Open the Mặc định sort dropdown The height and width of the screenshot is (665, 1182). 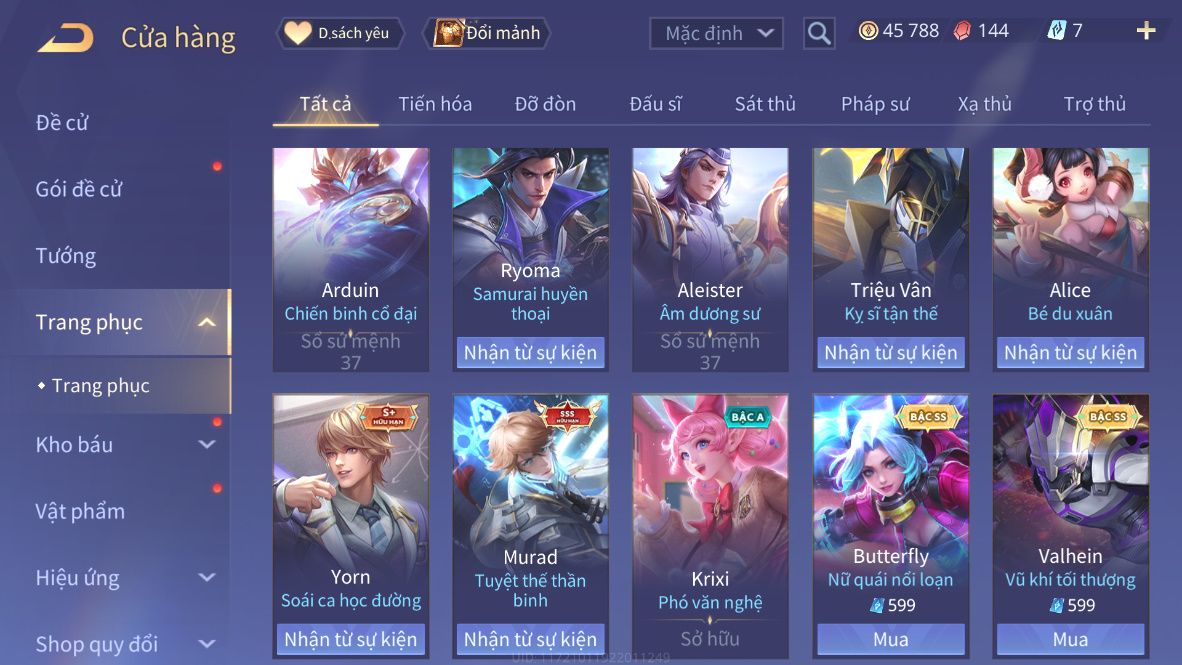pos(716,33)
